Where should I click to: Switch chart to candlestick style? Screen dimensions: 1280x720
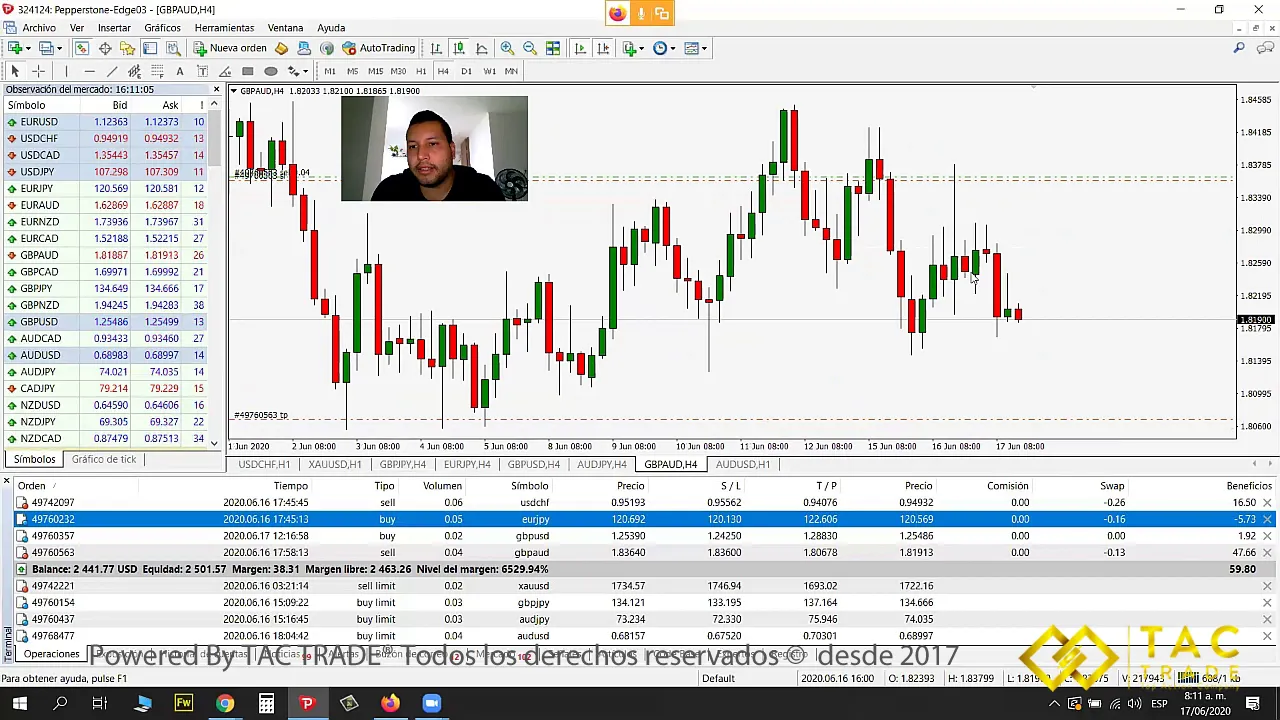tap(459, 48)
